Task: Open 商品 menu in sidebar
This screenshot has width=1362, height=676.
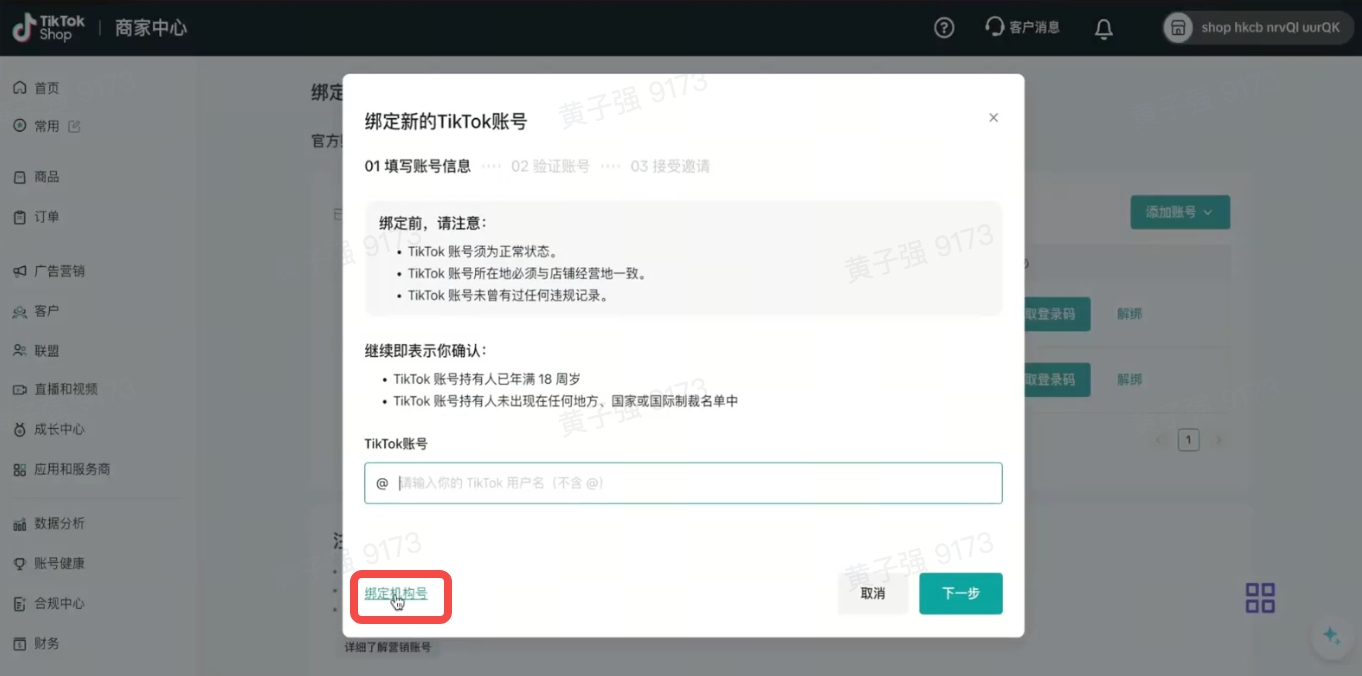Action: pyautogui.click(x=46, y=177)
